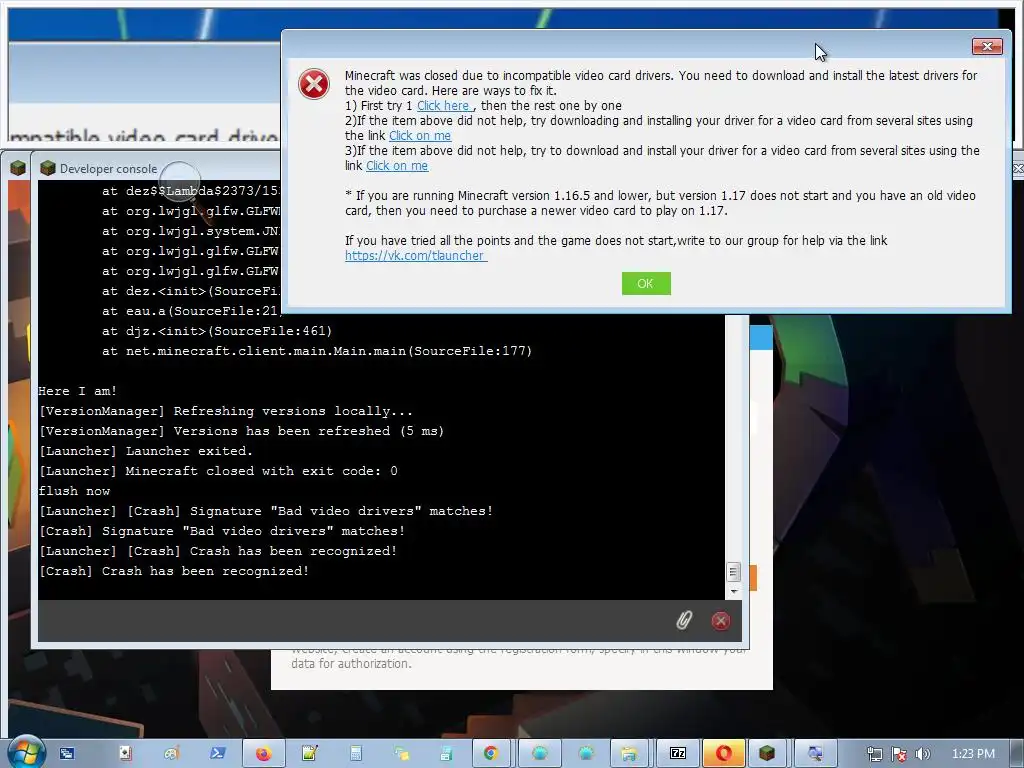Click 'net.minecraft.client.main.Main.main' stack line
This screenshot has height=768, width=1024.
point(317,351)
